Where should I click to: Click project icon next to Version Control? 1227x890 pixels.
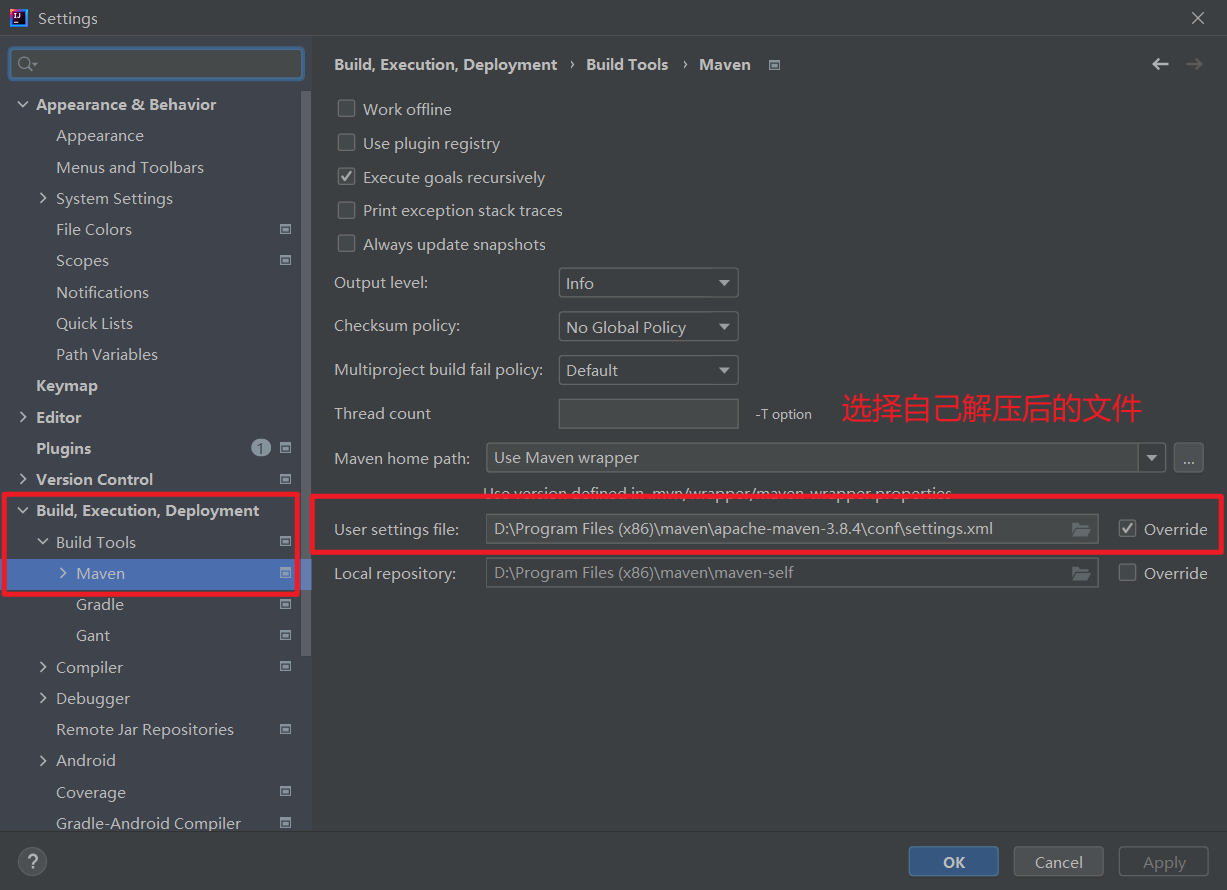(x=285, y=479)
